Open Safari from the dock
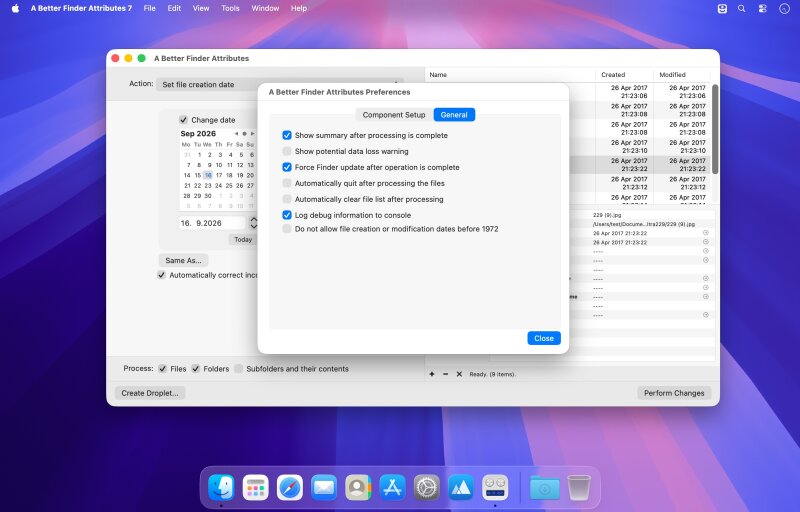 [x=290, y=488]
